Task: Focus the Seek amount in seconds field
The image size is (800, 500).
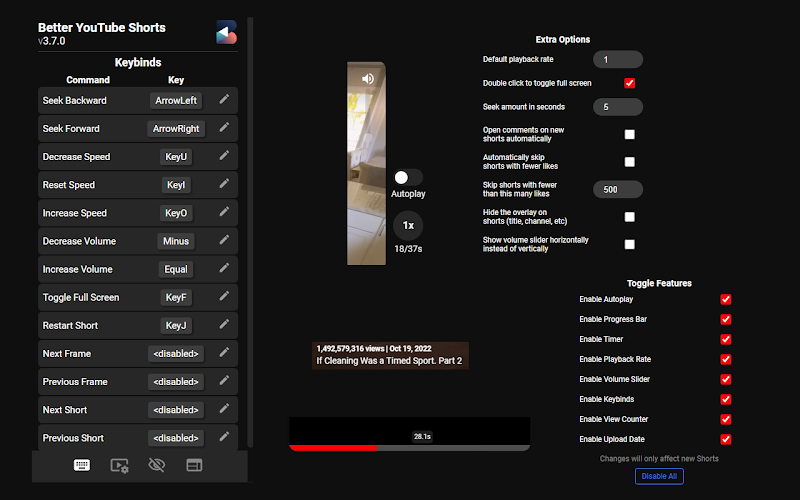Action: pyautogui.click(x=618, y=107)
